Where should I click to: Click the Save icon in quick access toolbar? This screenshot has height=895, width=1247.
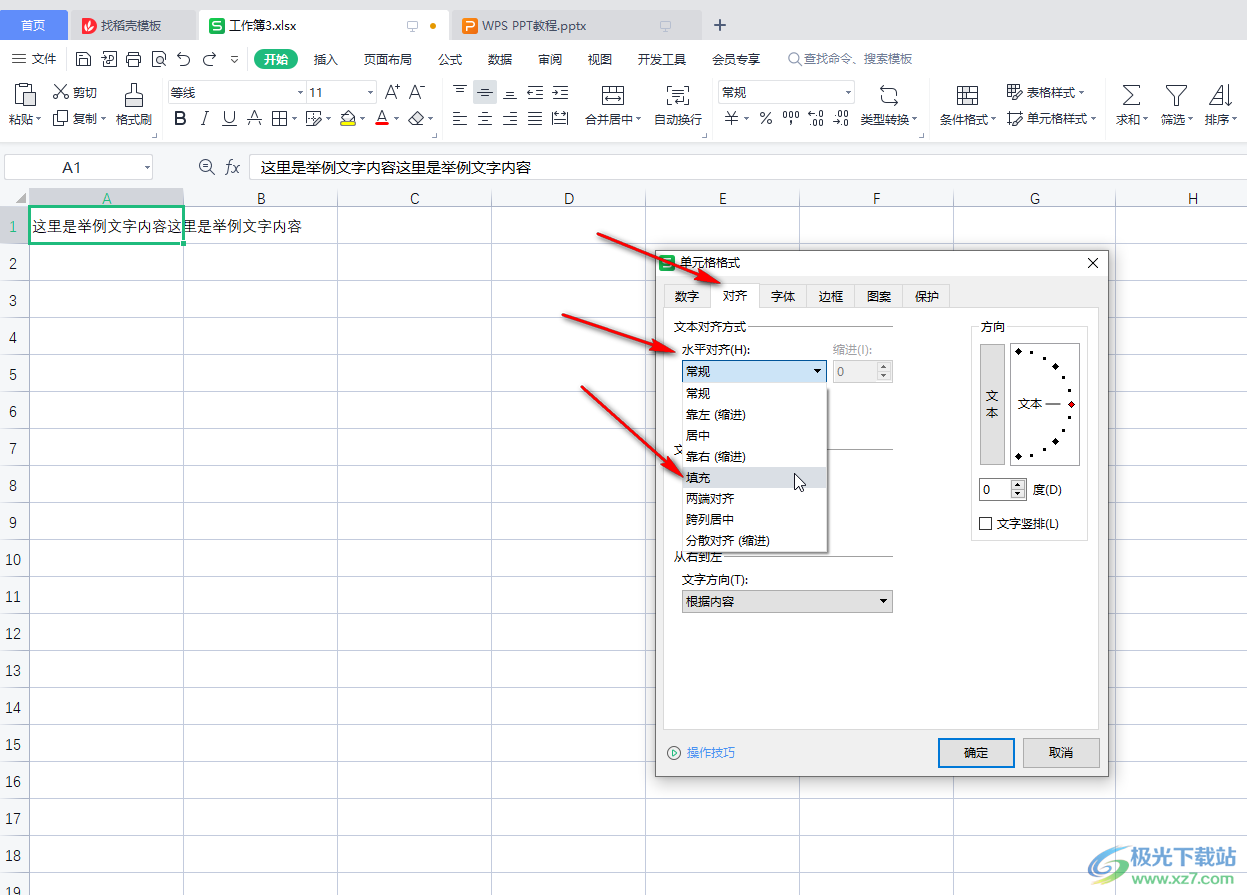click(x=84, y=59)
